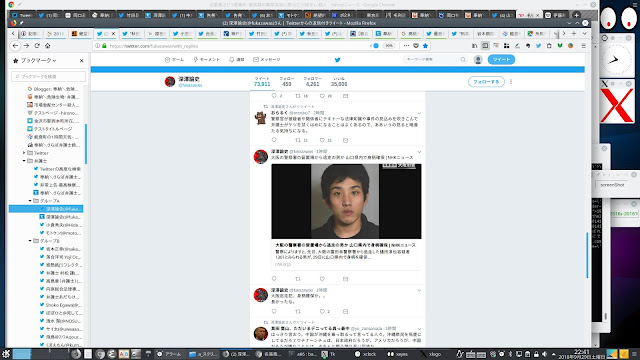Viewport: 640px width, 360px height.
Task: Open the ブックマーク sidebar switcher dropdown
Action: click(x=37, y=60)
